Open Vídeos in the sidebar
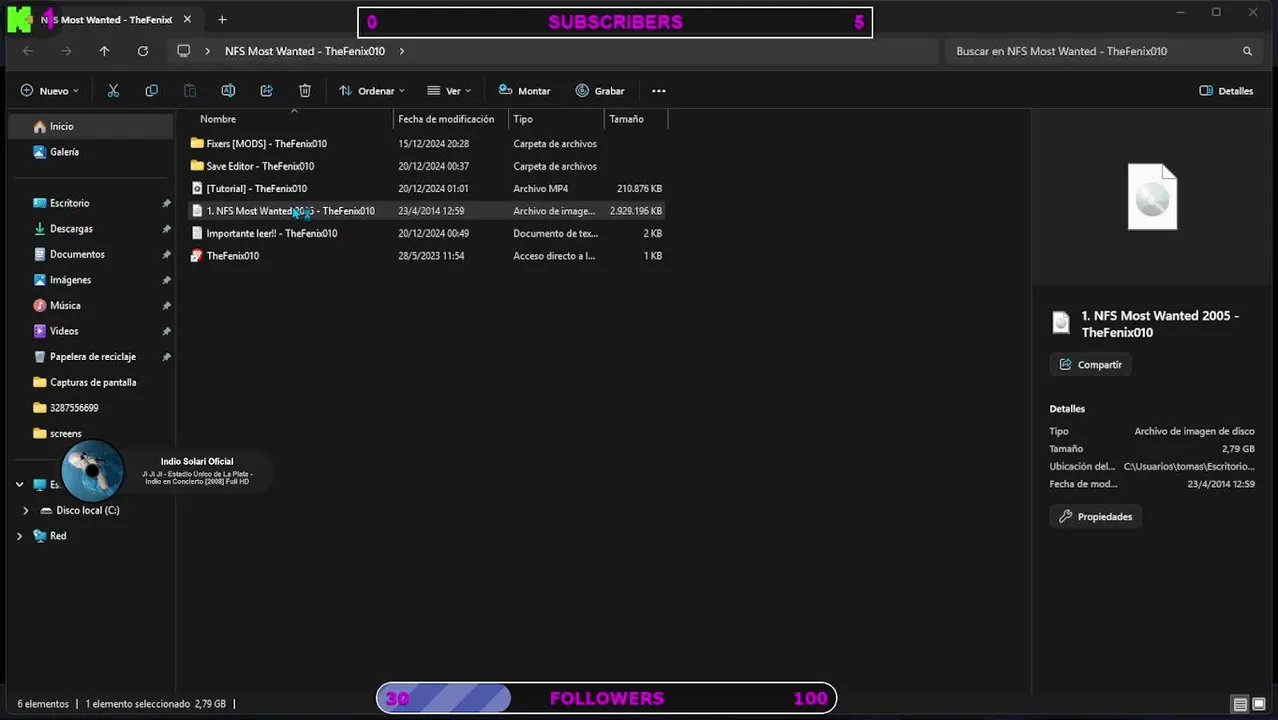Screen dimensions: 1278x720 [63, 331]
